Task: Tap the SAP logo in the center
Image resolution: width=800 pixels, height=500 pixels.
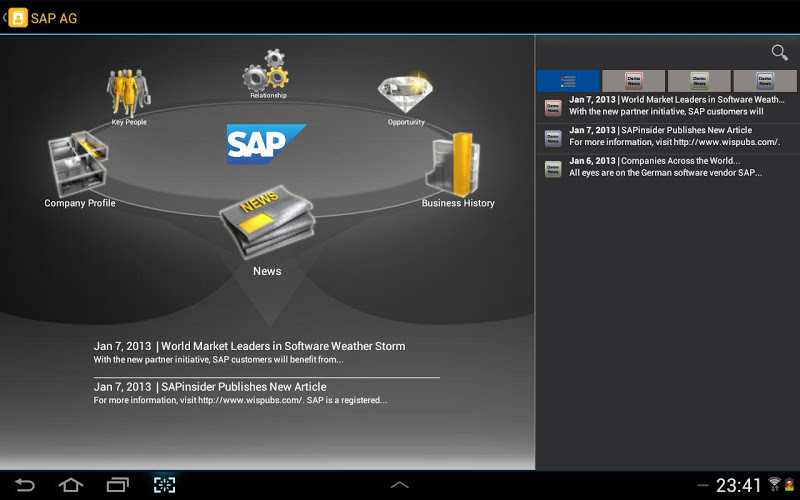Action: [x=266, y=144]
